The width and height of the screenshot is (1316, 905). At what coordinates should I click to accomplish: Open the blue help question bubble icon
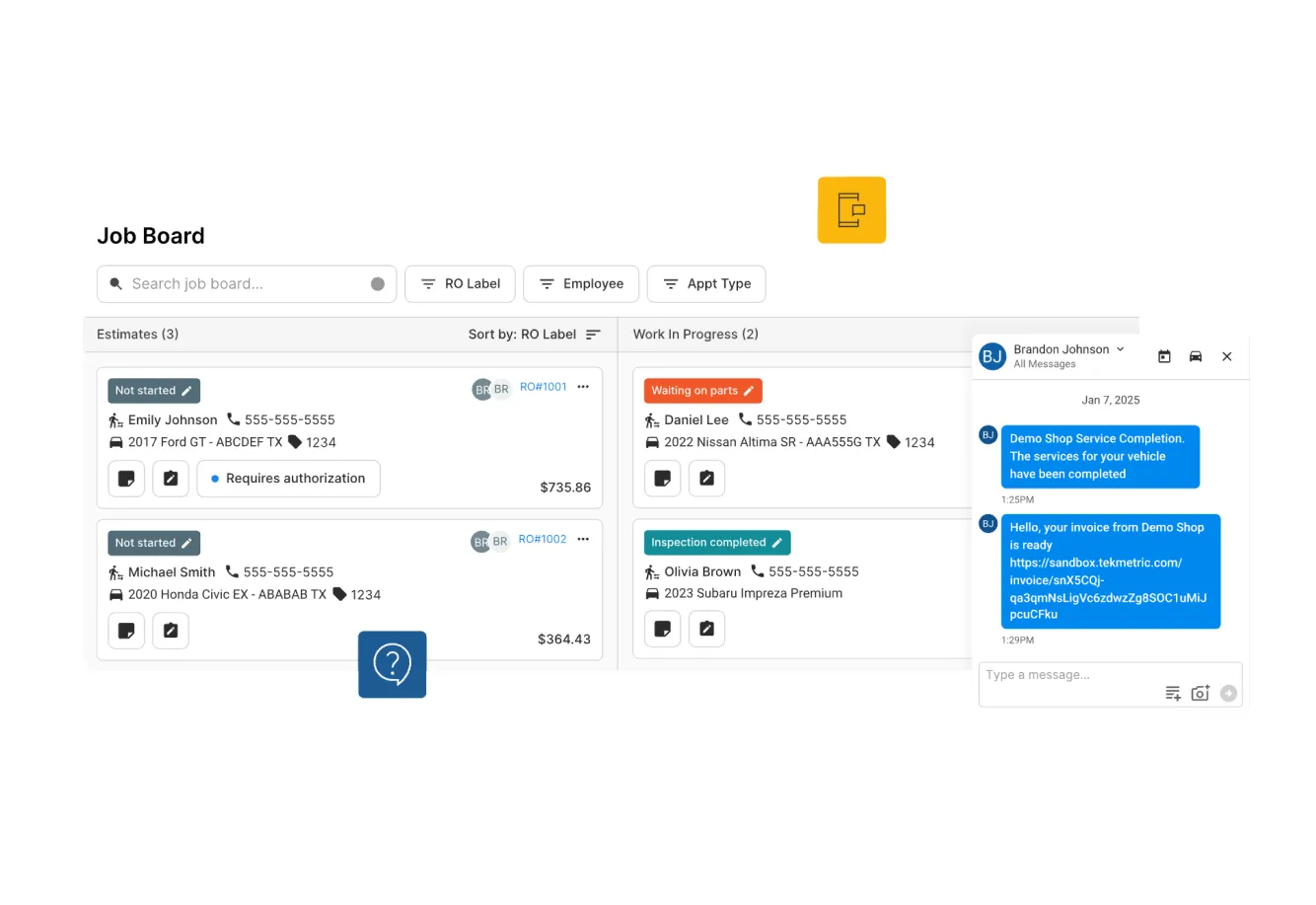click(392, 664)
